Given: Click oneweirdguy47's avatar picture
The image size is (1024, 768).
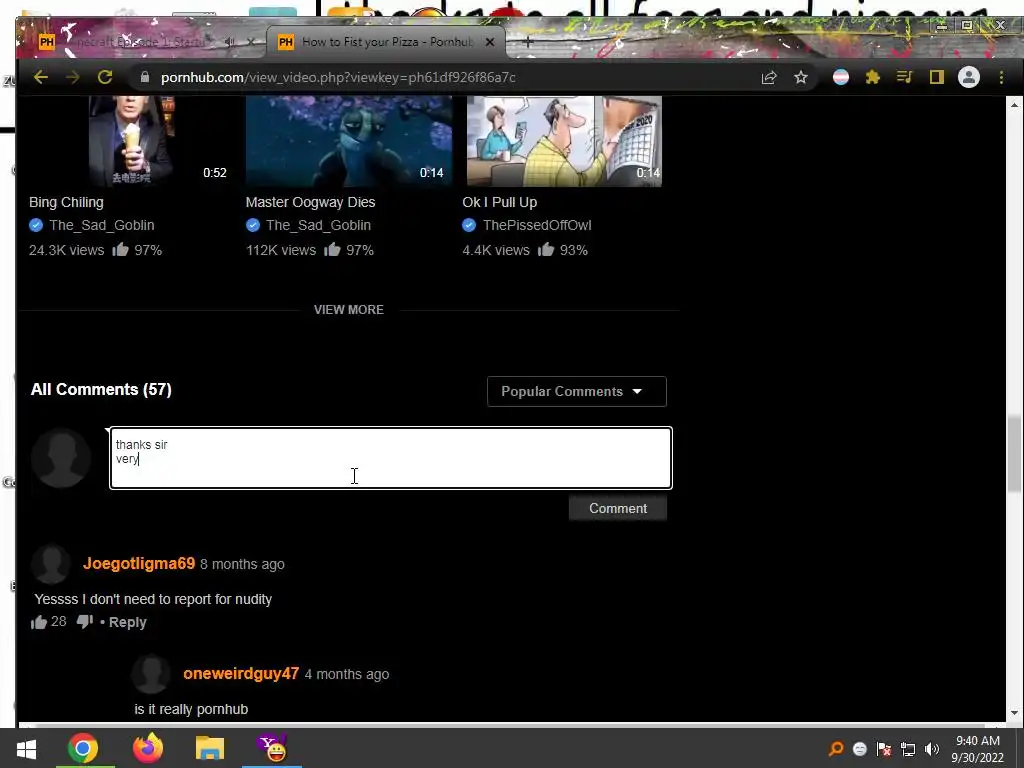Looking at the screenshot, I should click(151, 673).
